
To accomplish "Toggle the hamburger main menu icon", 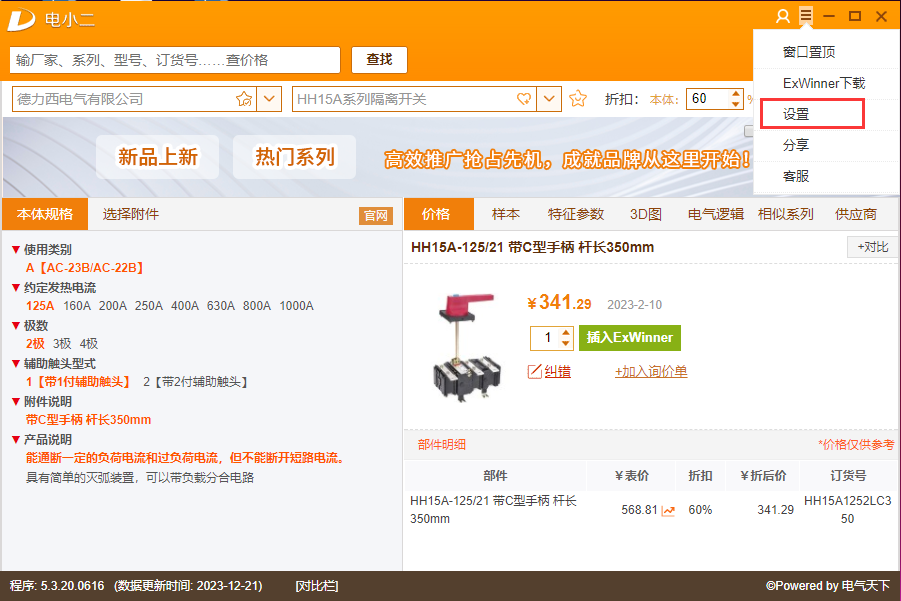I will 806,16.
